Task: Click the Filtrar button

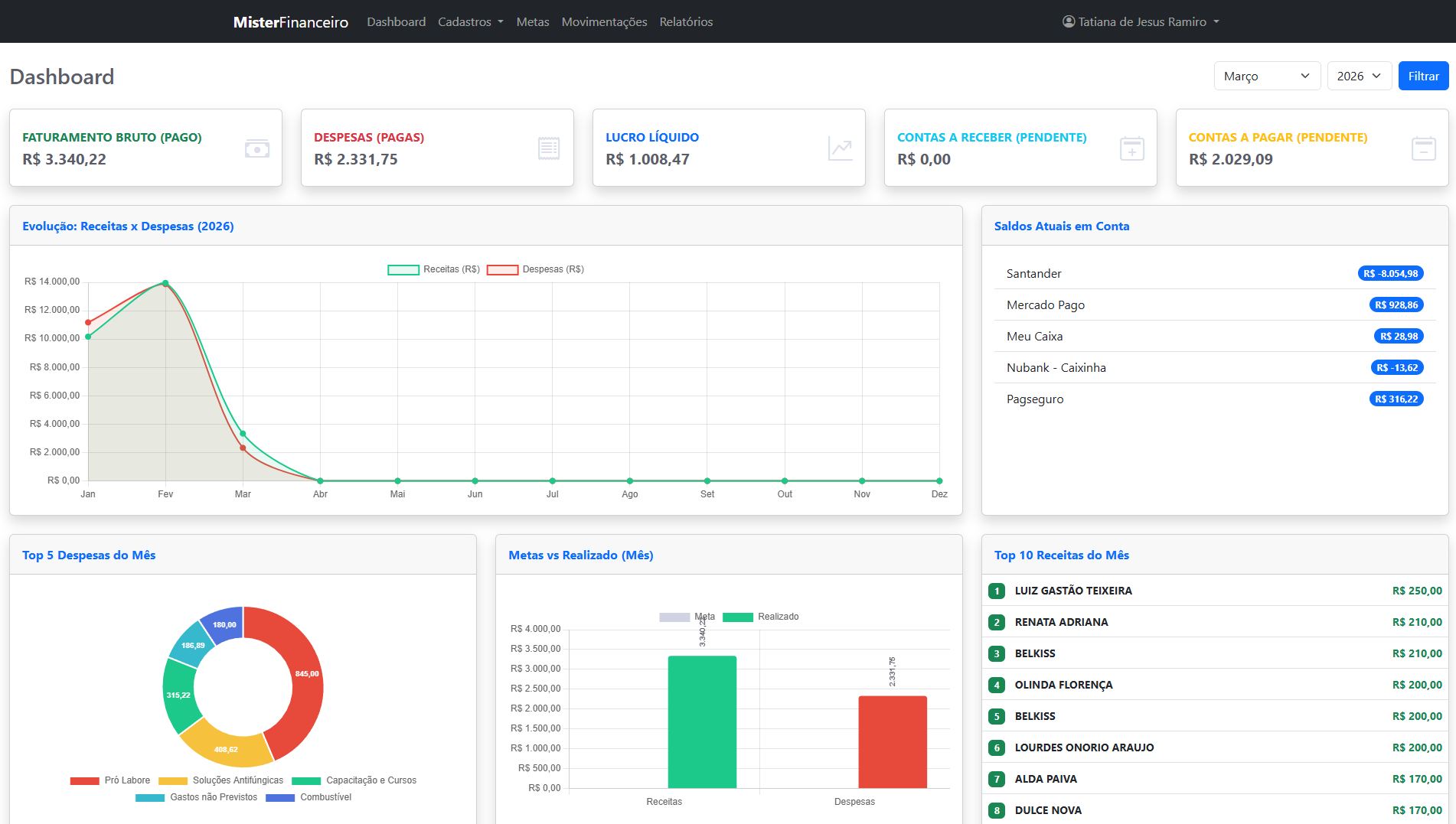Action: [x=1423, y=76]
